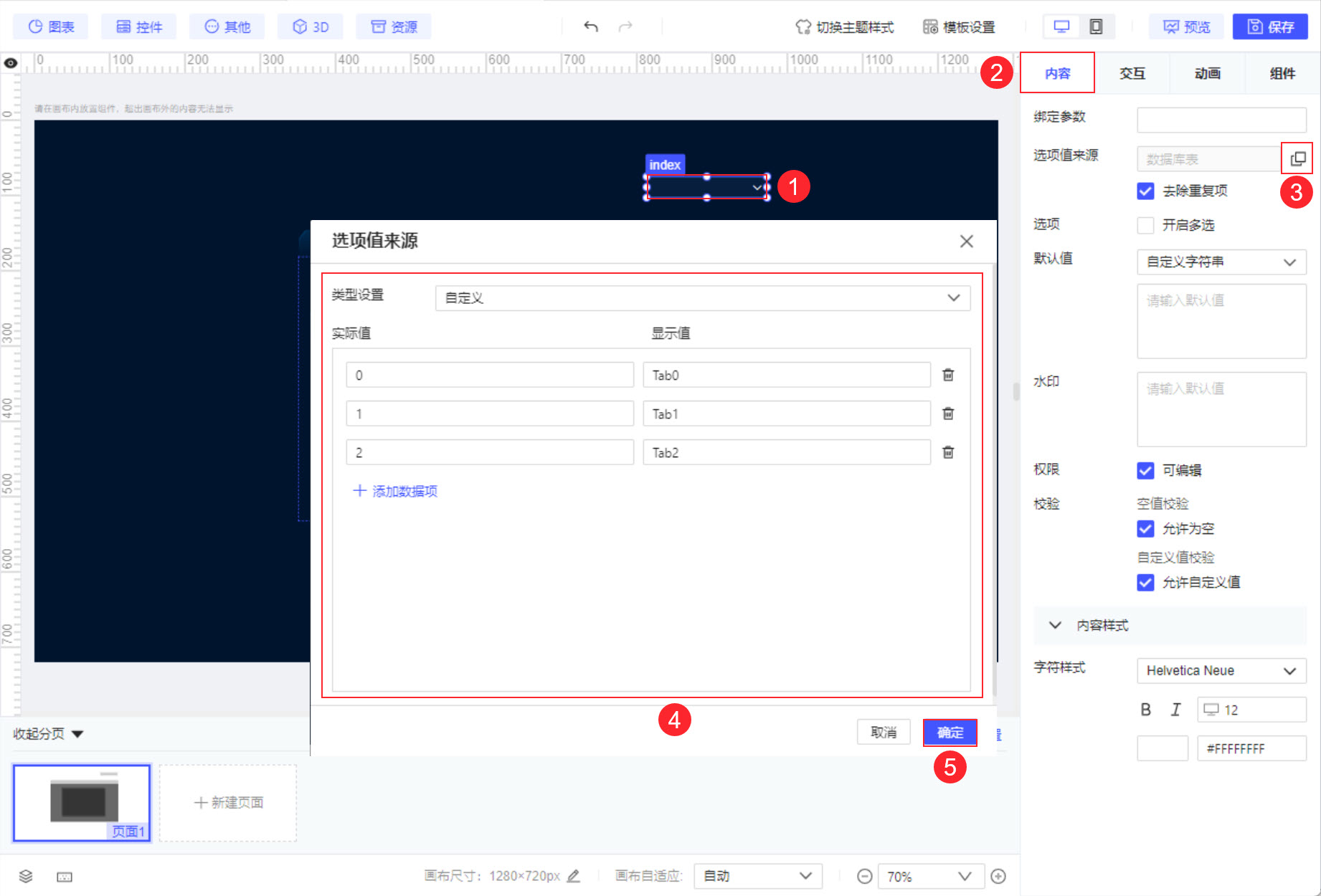Collapse 收起分页 pages panel
The height and width of the screenshot is (896, 1321).
click(49, 734)
